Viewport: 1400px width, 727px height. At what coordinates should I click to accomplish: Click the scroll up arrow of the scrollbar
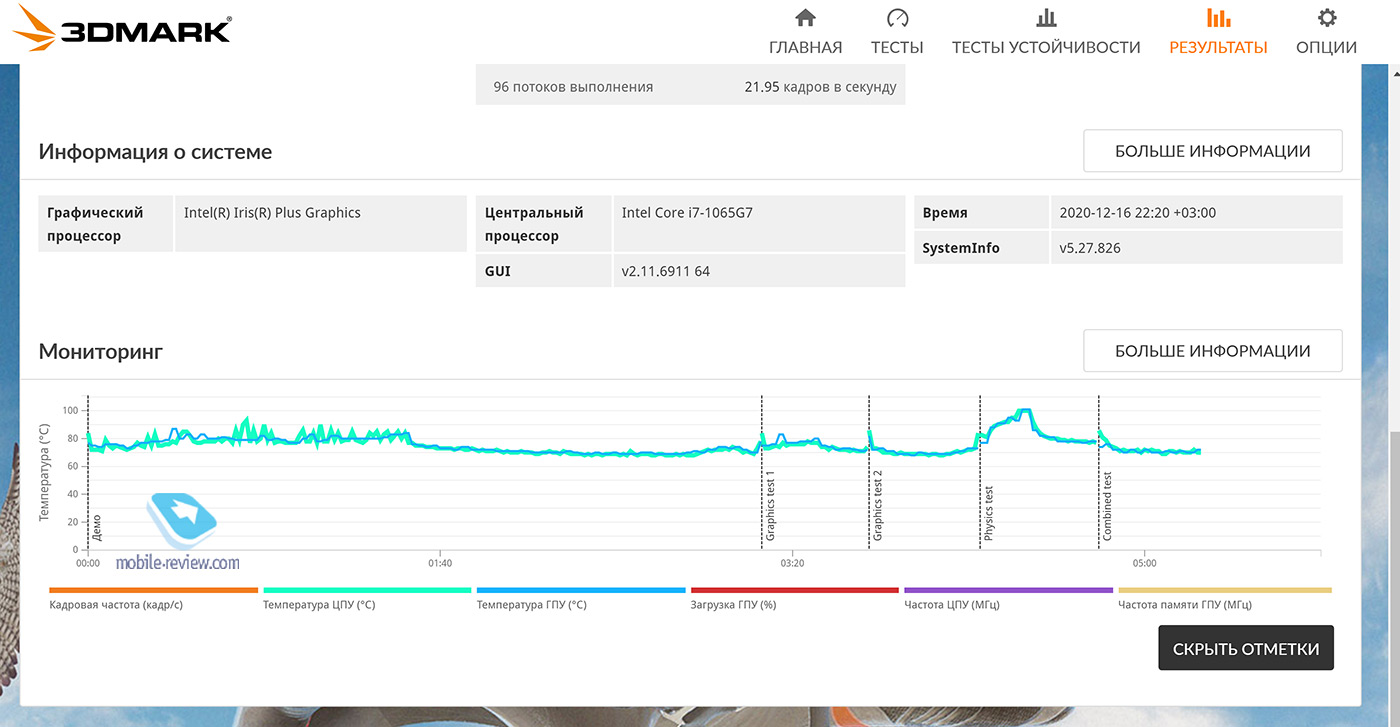(x=1394, y=72)
